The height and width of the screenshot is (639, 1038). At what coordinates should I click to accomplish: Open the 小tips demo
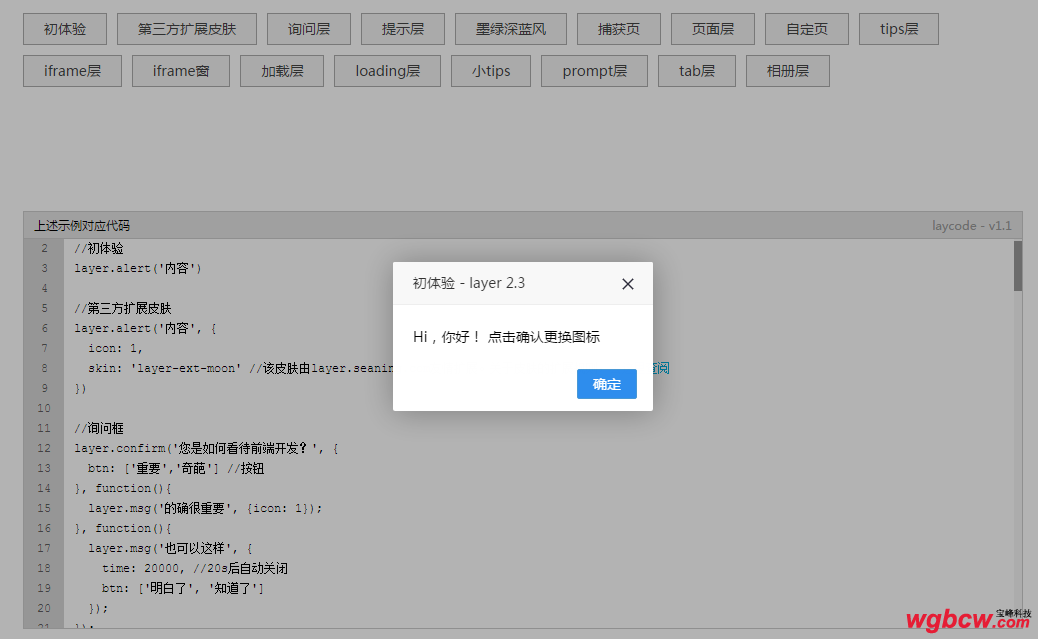pos(490,71)
